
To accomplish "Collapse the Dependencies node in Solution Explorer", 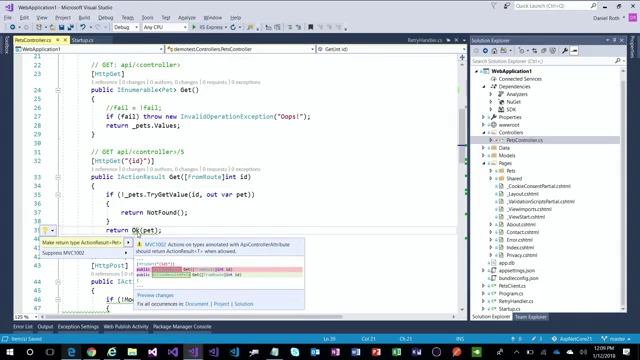I will point(484,87).
